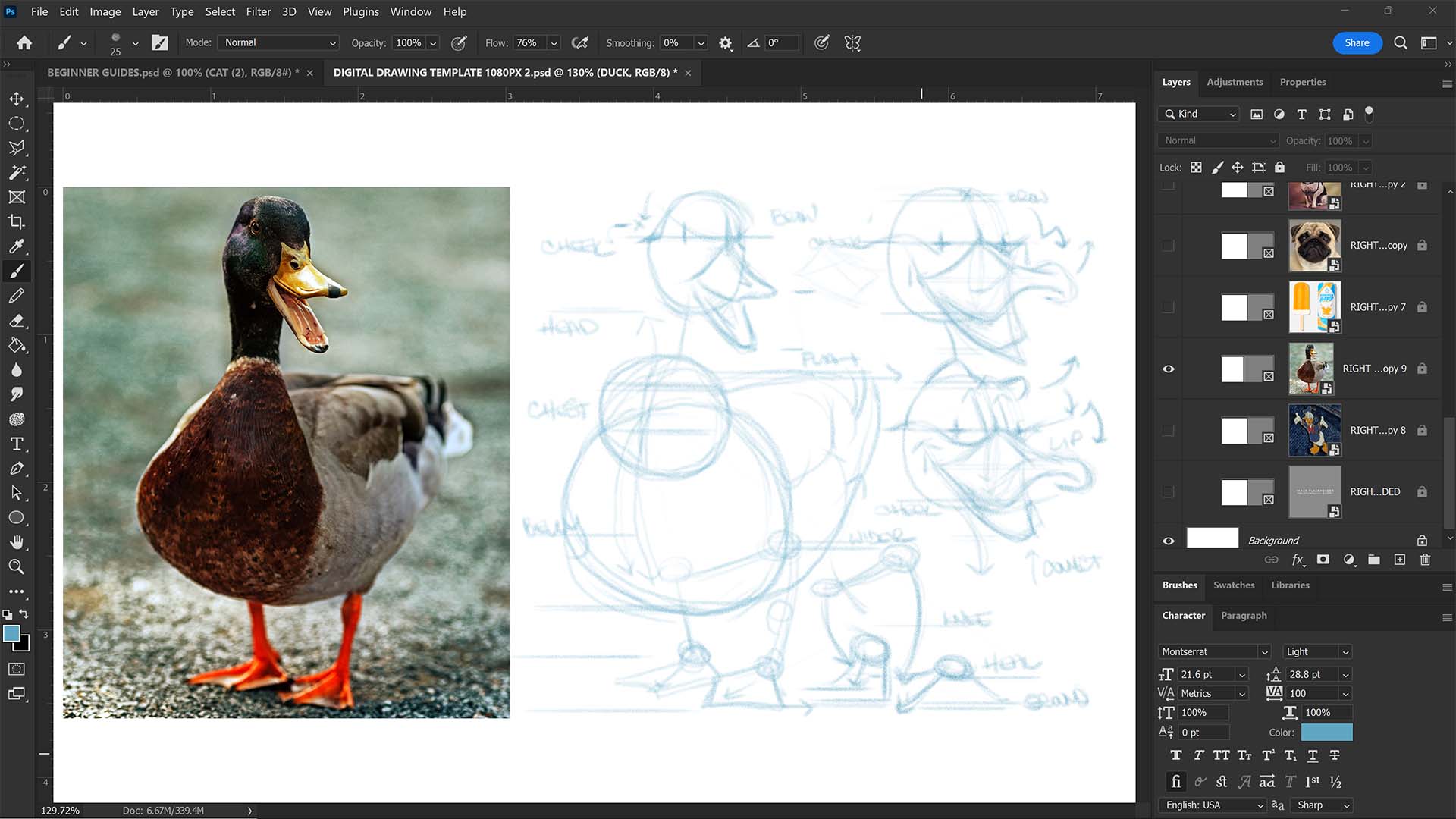Select the Brush tool in the toolbar
The width and height of the screenshot is (1456, 819).
click(17, 271)
